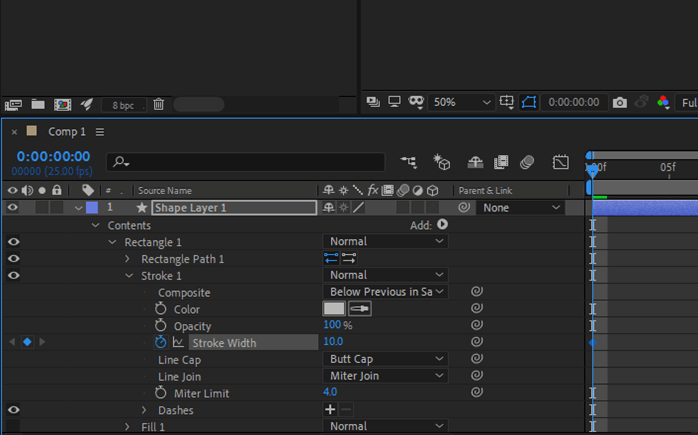Viewport: 698px width, 435px height.
Task: Expand the Rectangle Path 1 group
Action: 128,259
